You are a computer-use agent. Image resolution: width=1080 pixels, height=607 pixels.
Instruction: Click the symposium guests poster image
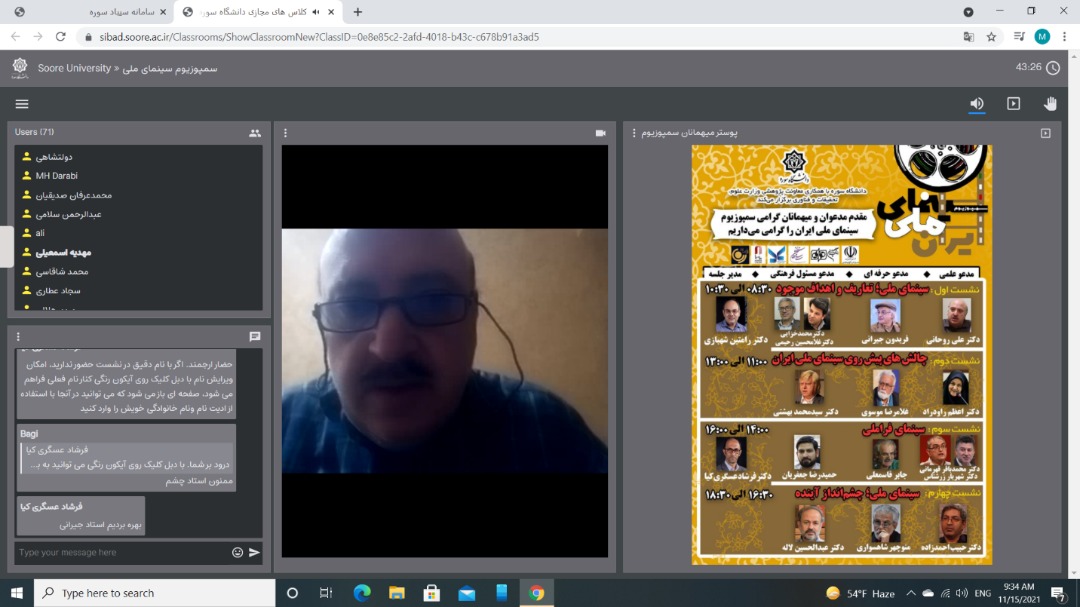(x=842, y=354)
